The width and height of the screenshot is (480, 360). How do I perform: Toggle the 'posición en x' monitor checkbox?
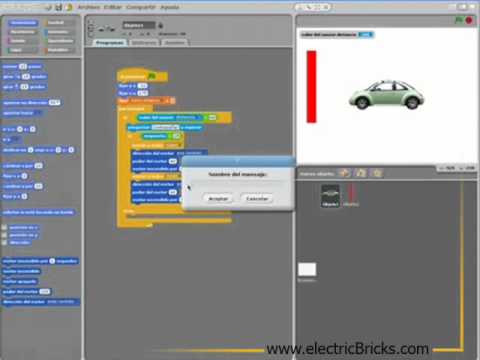click(x=4, y=228)
